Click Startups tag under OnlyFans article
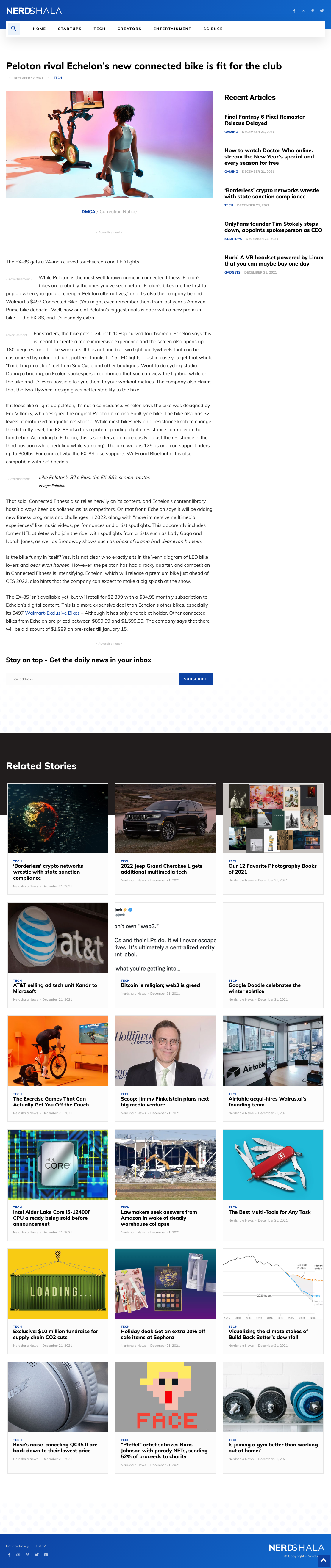 pyautogui.click(x=233, y=238)
